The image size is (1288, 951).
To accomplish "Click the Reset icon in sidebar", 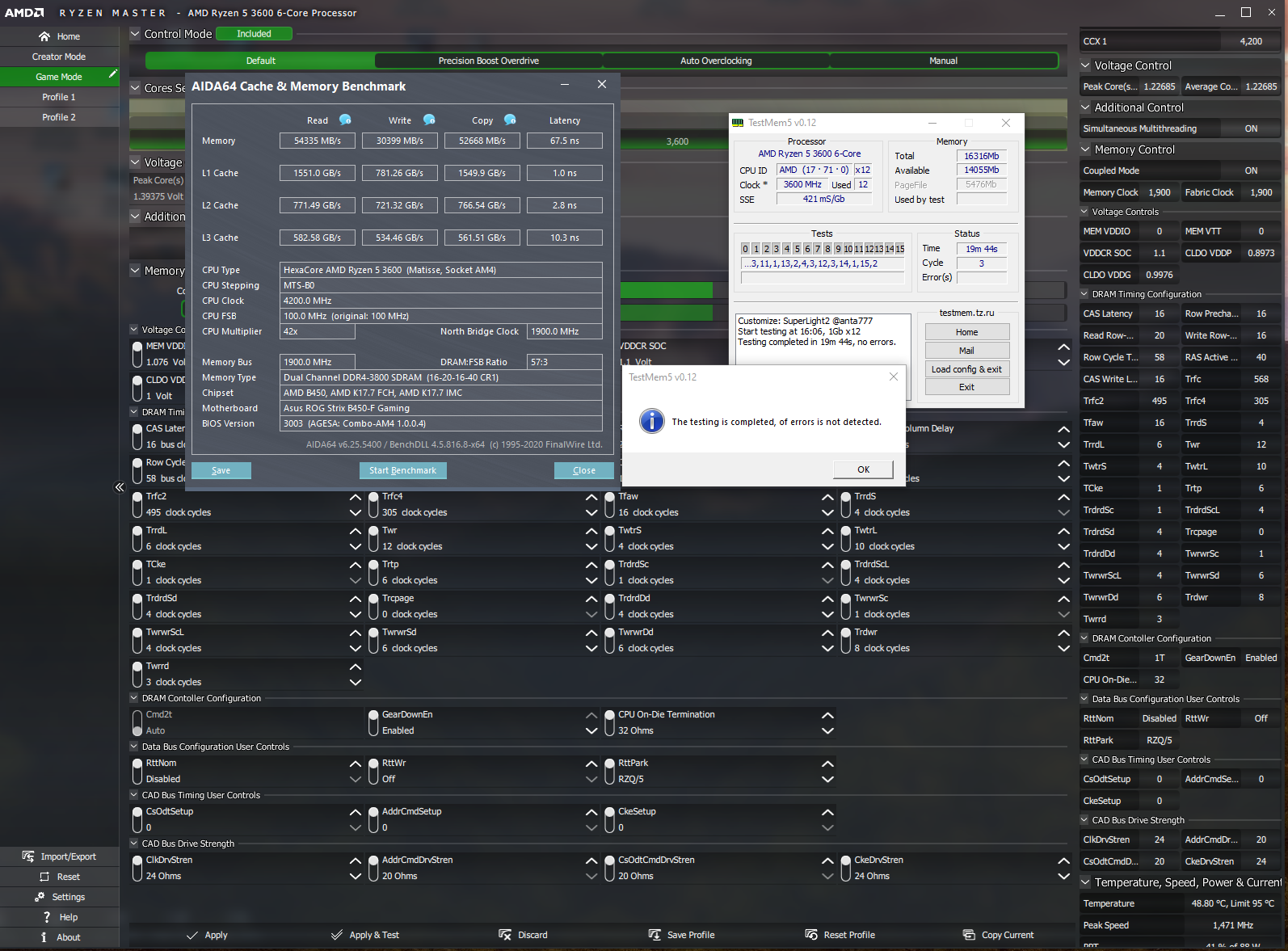I will click(44, 877).
